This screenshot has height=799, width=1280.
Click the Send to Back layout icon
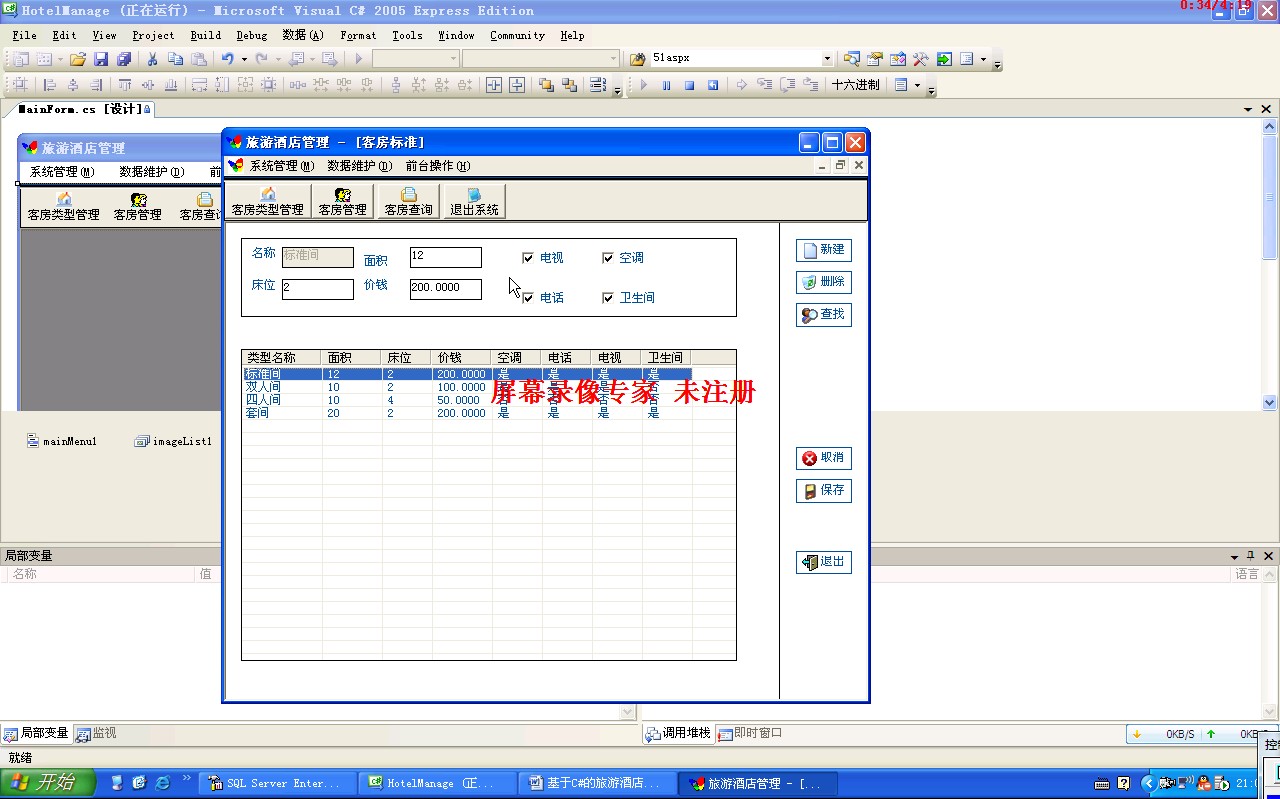(569, 85)
